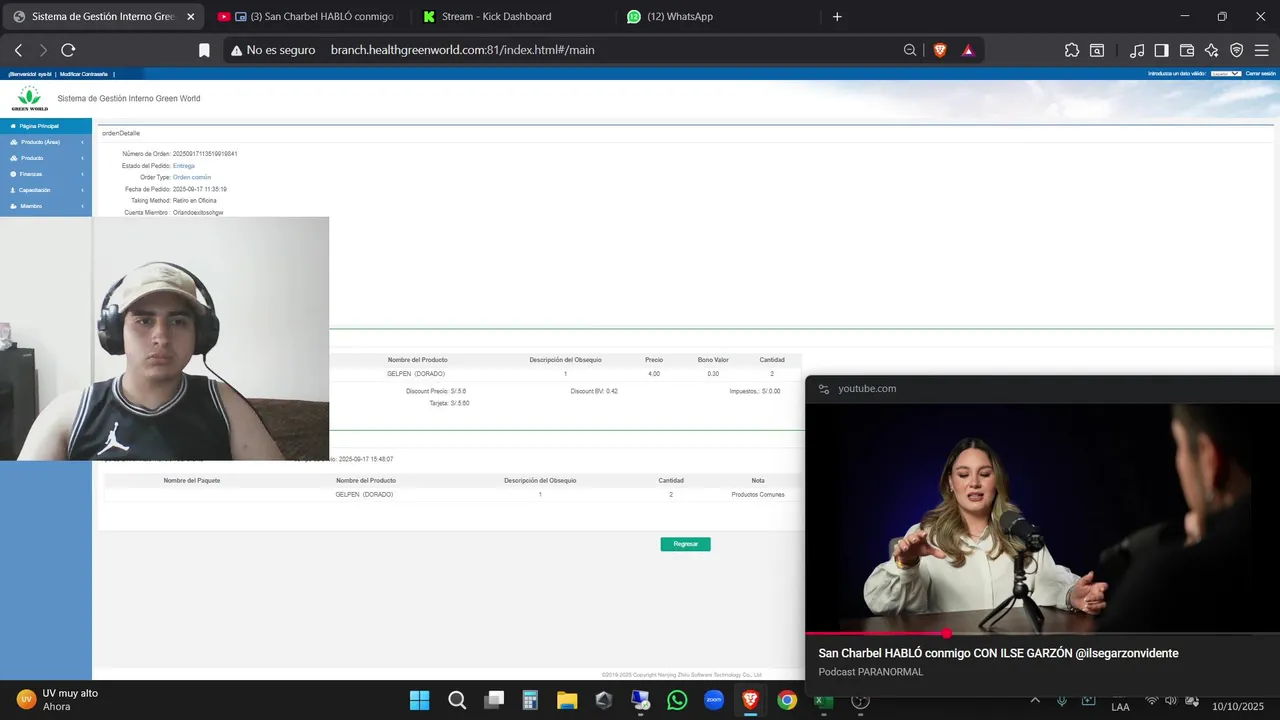The height and width of the screenshot is (720, 1280).
Task: Click the taskbar date 10/10/2025
Action: pos(1238,707)
